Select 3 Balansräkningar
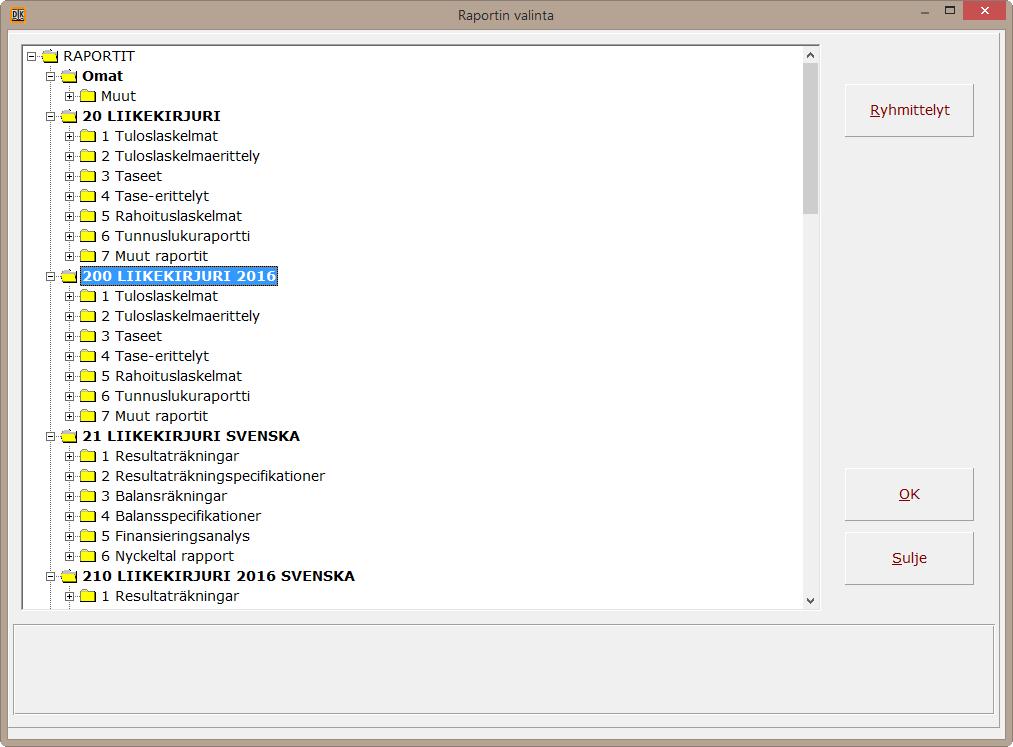 point(164,496)
